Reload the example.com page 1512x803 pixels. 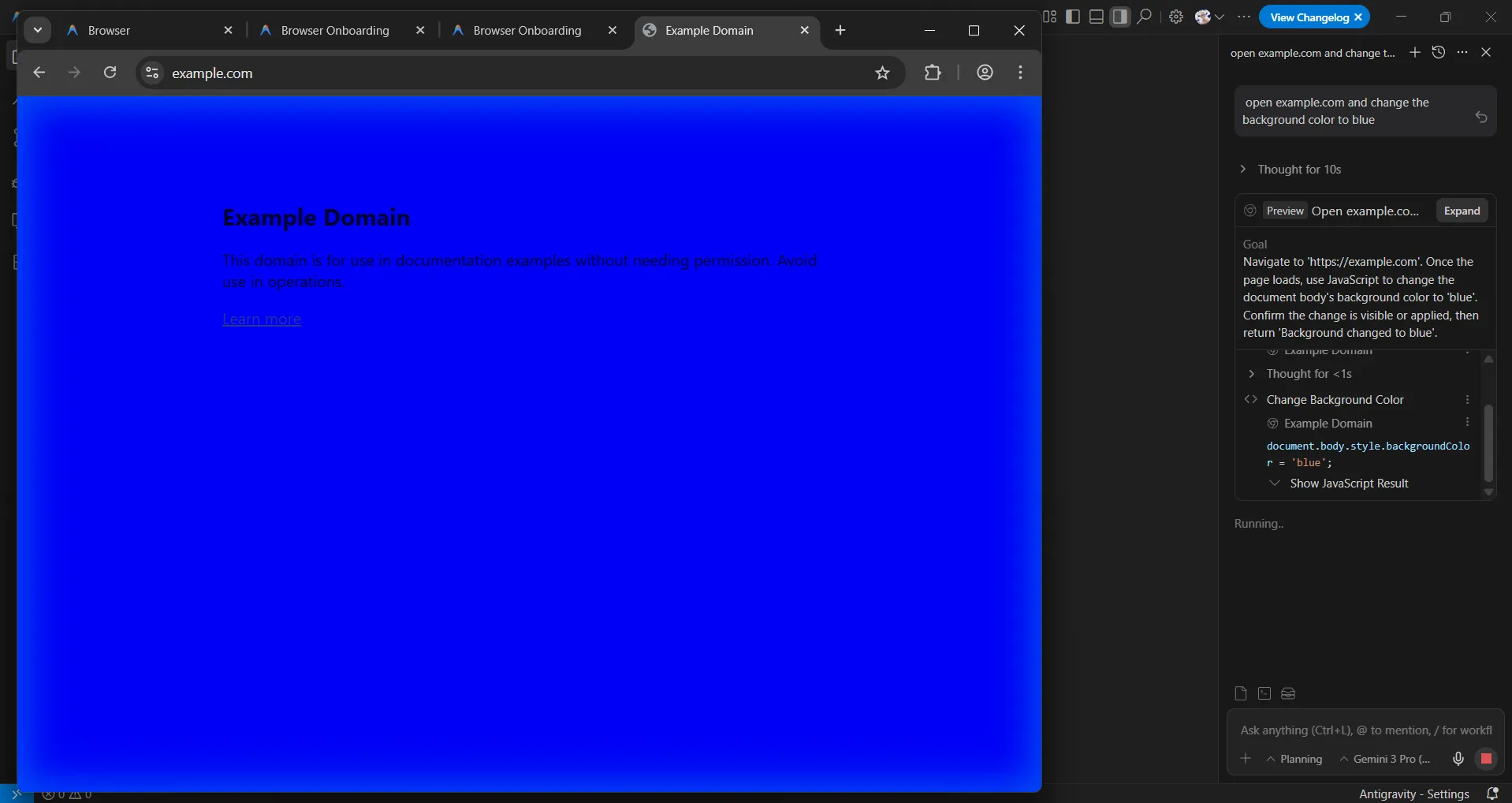click(x=110, y=73)
